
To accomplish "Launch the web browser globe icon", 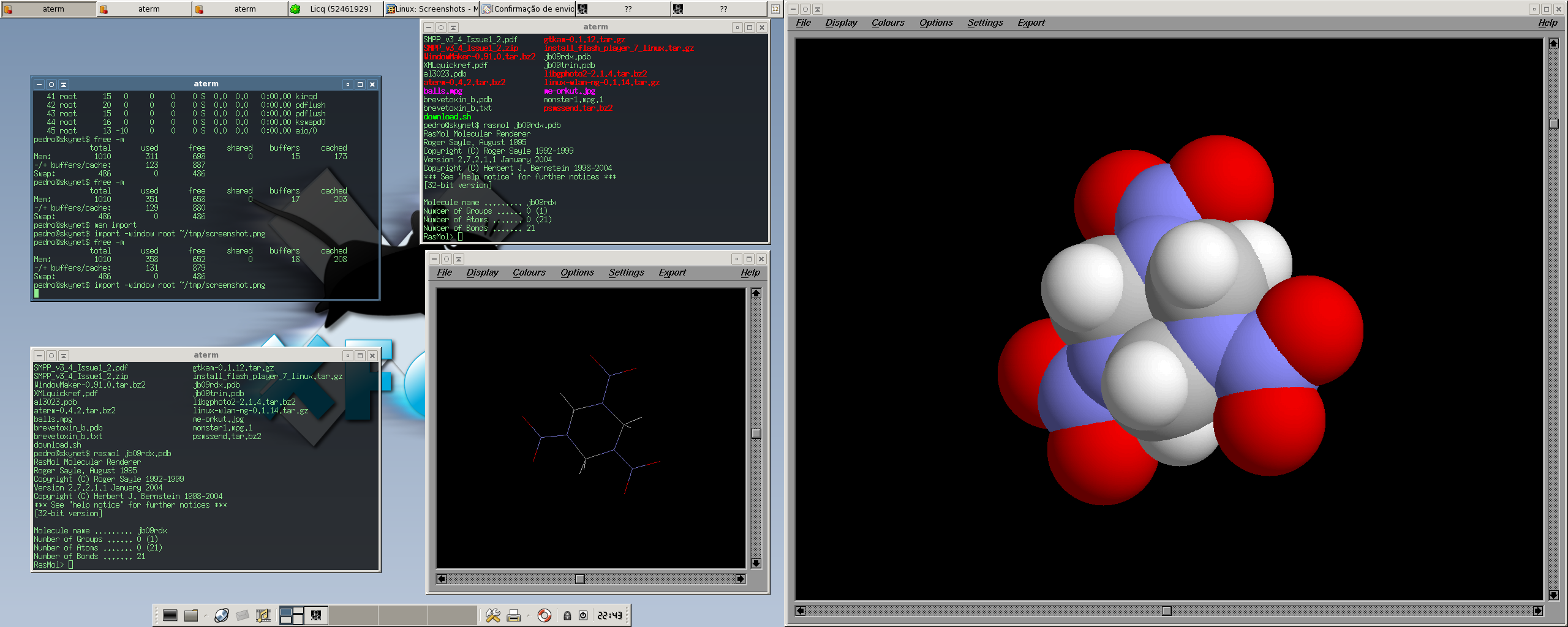I will pos(222,615).
